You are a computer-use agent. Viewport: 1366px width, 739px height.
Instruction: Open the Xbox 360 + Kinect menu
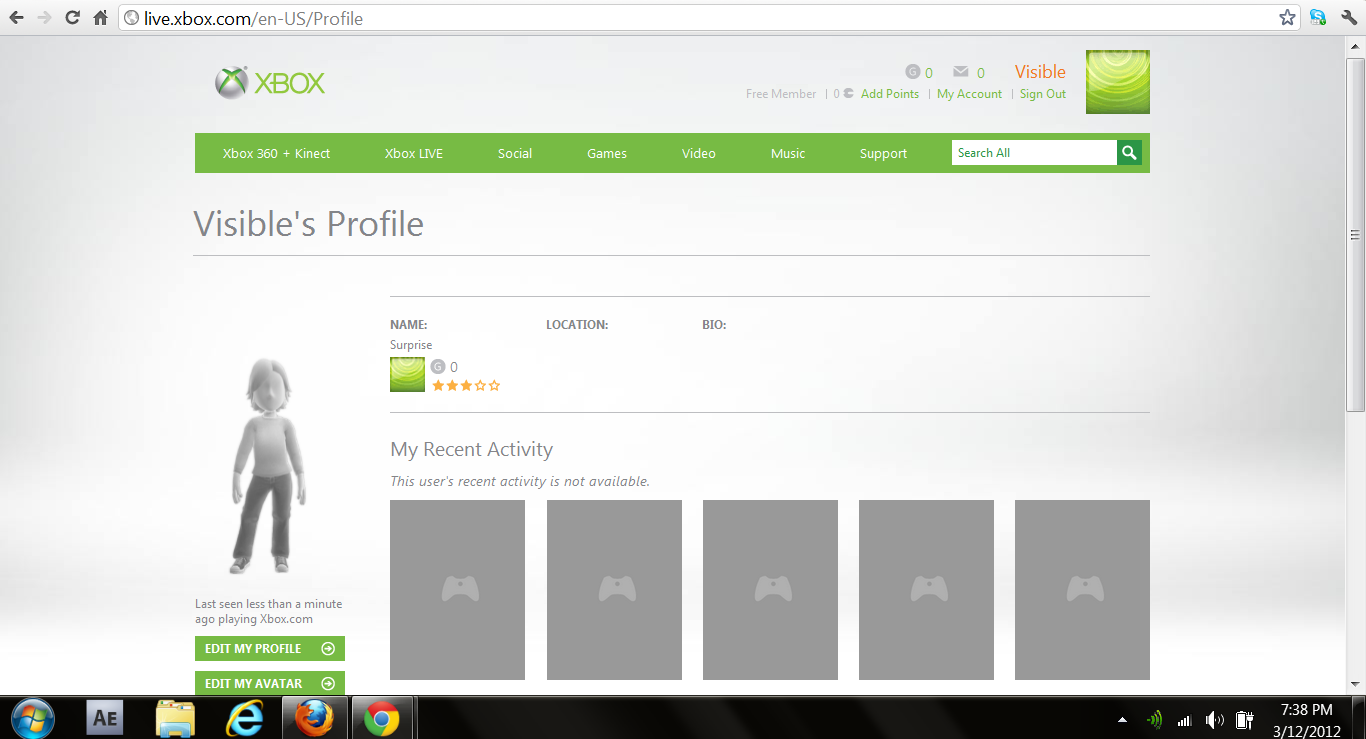[x=276, y=153]
